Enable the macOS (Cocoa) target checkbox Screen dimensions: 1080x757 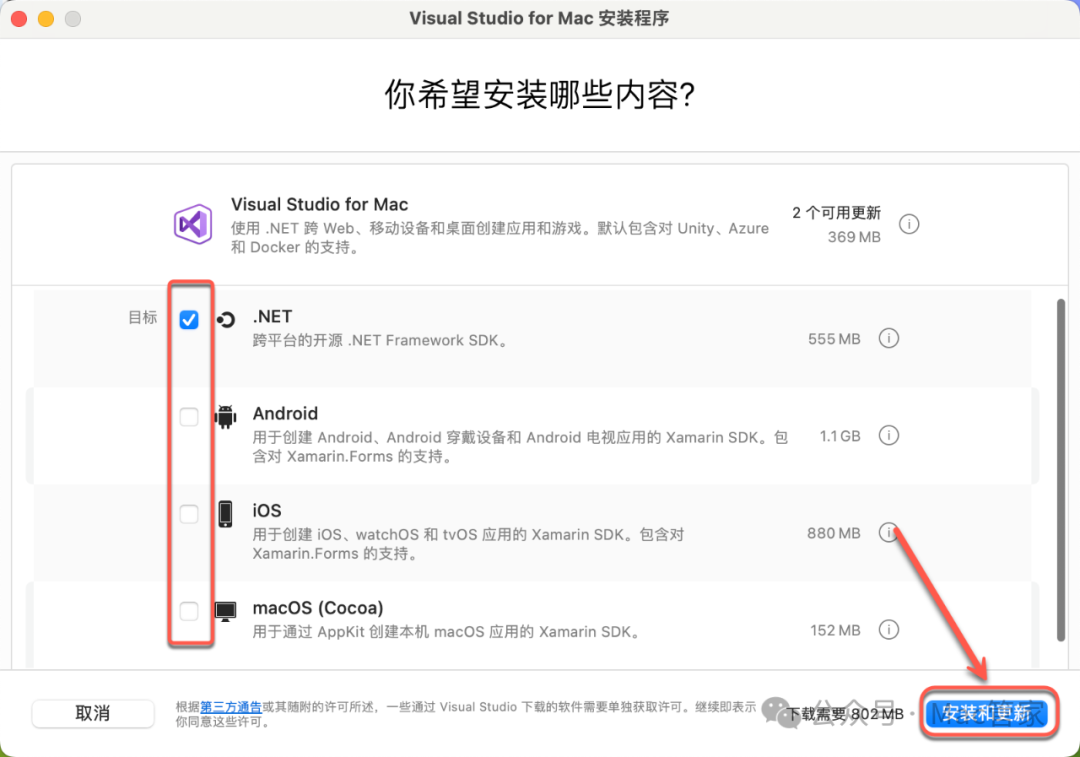(x=189, y=611)
